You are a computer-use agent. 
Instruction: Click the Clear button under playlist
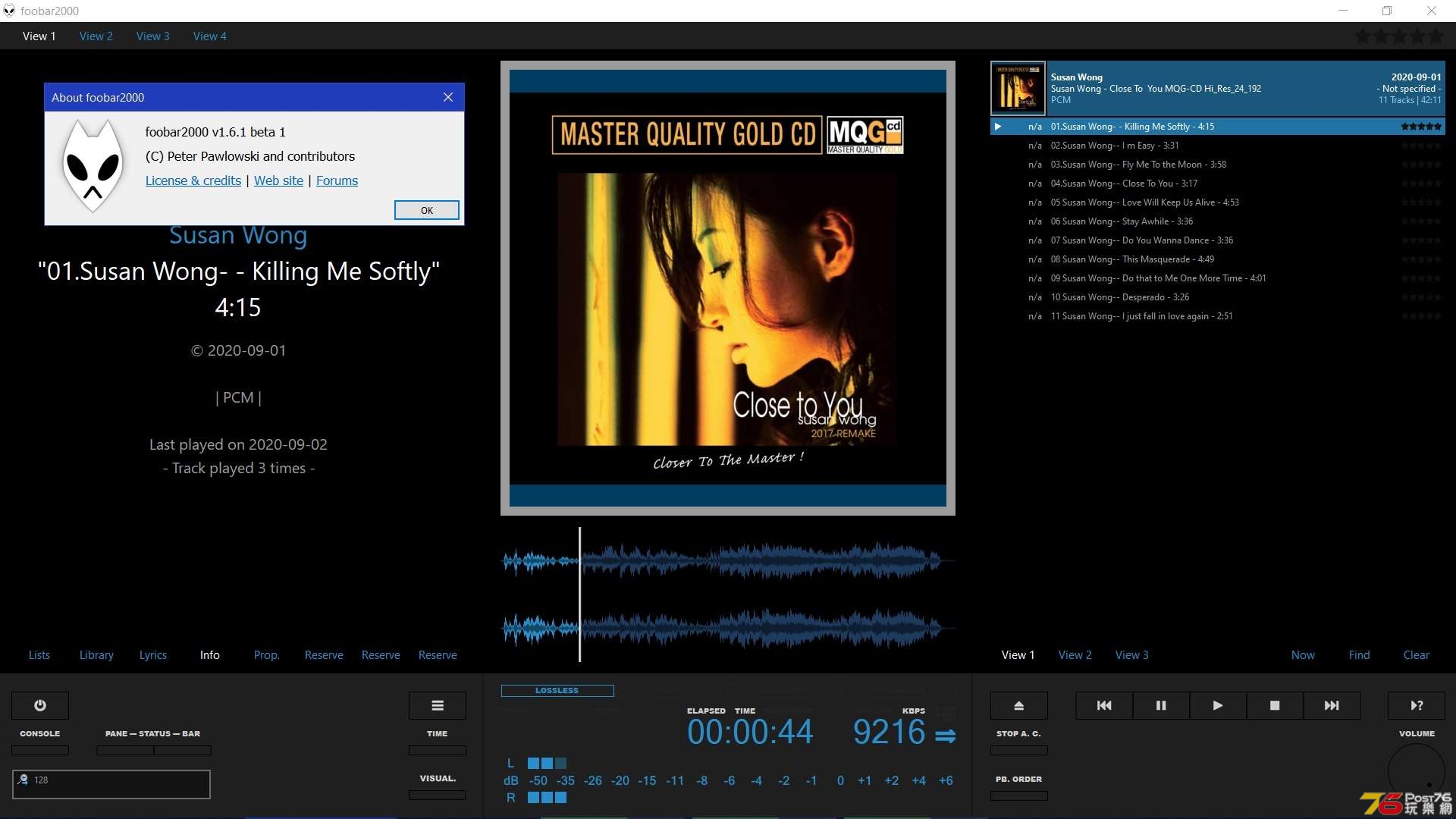[1417, 655]
